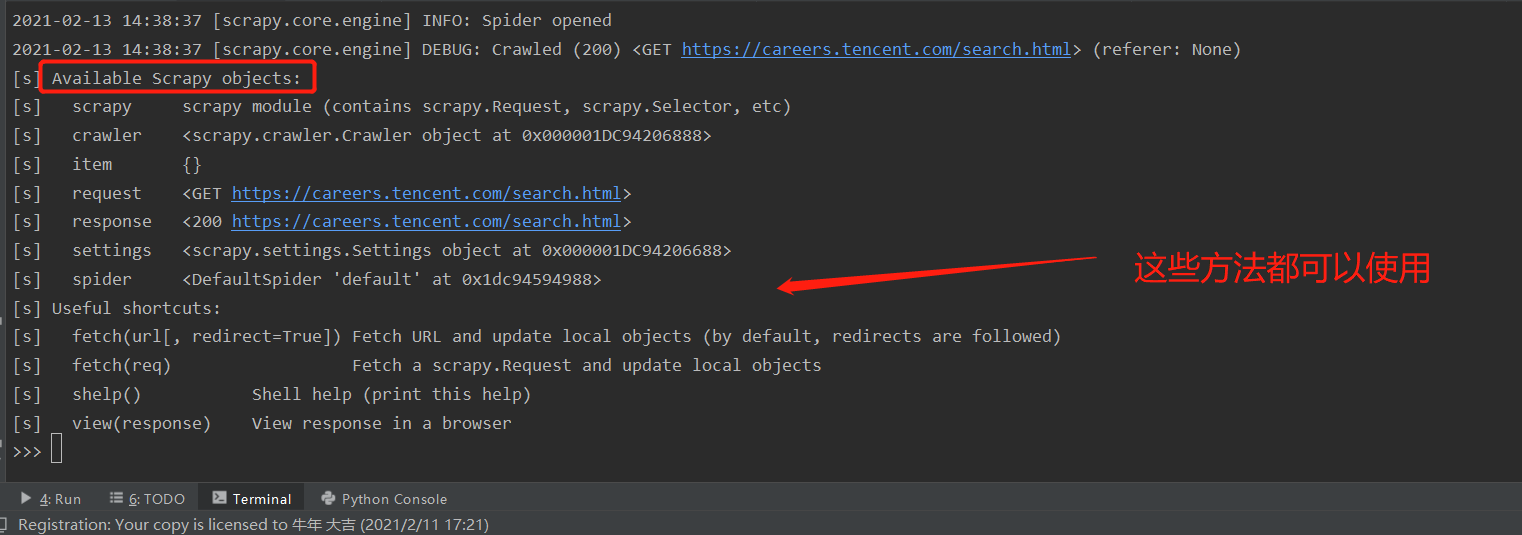Viewport: 1522px width, 535px height.
Task: Select the Terminal tool window tab
Action: 251,498
